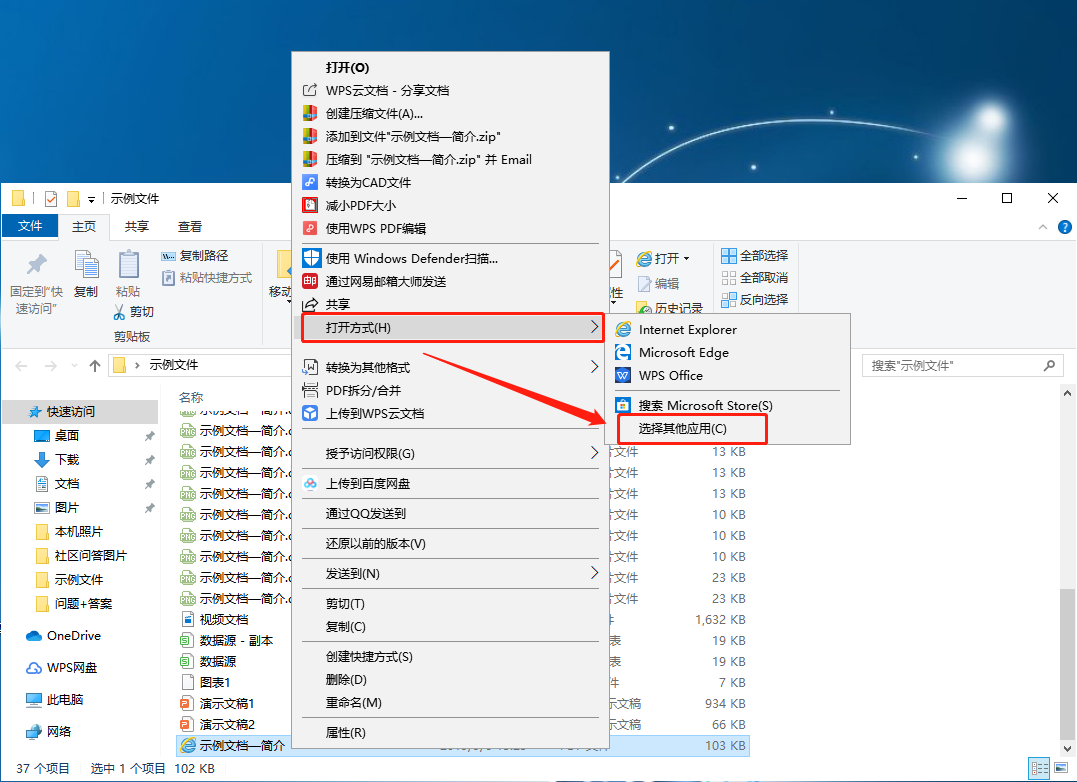The width and height of the screenshot is (1077, 782).
Task: Click the Copy path (复制路径) icon
Action: (x=169, y=255)
